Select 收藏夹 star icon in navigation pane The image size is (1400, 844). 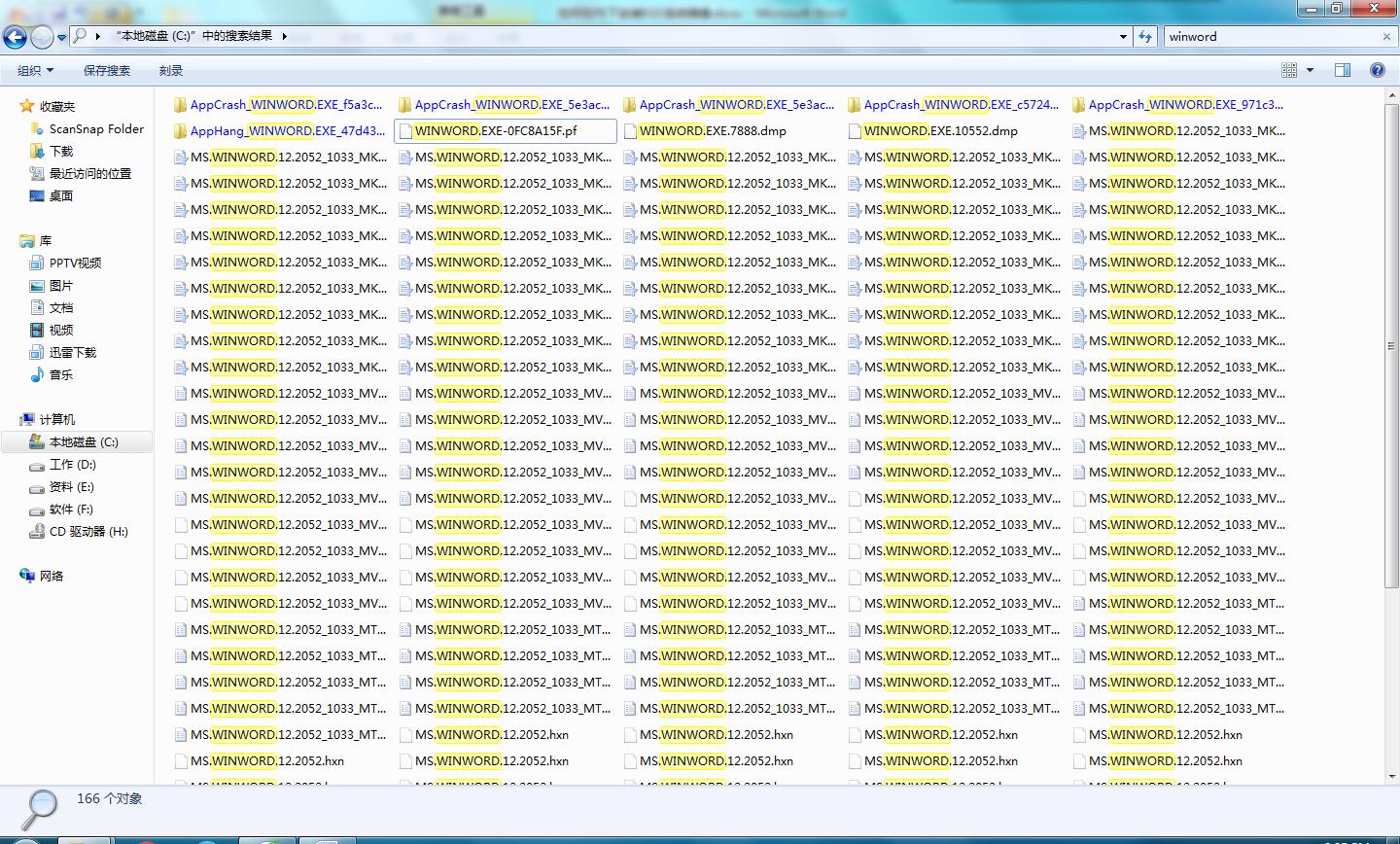27,106
